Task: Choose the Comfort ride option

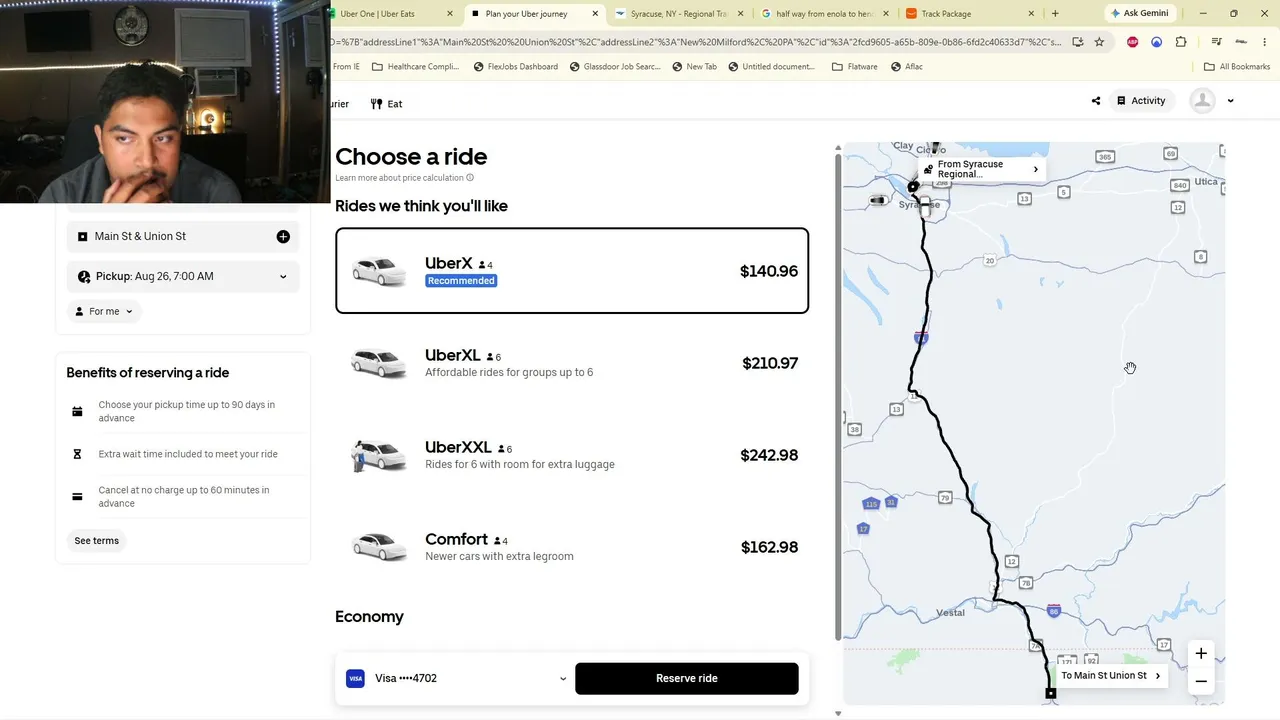Action: 572,547
